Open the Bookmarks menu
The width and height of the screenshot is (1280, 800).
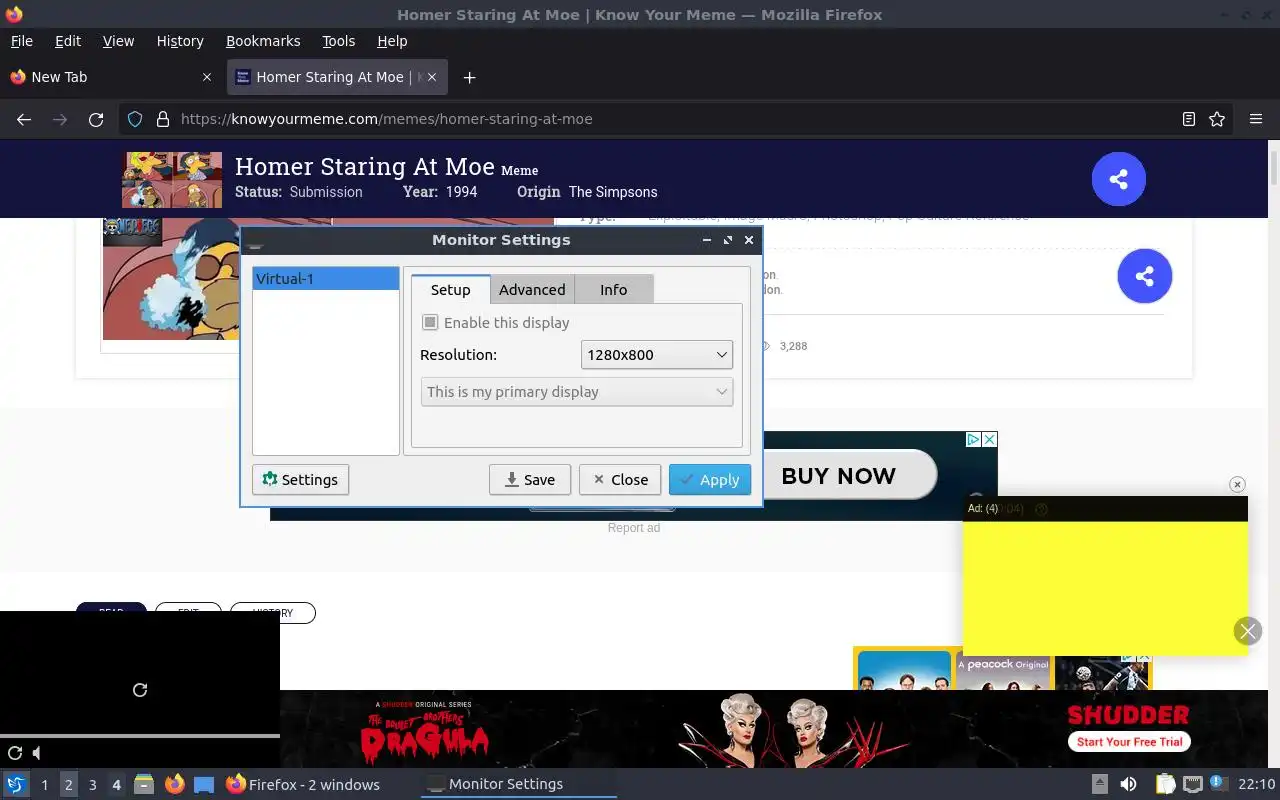[x=263, y=41]
